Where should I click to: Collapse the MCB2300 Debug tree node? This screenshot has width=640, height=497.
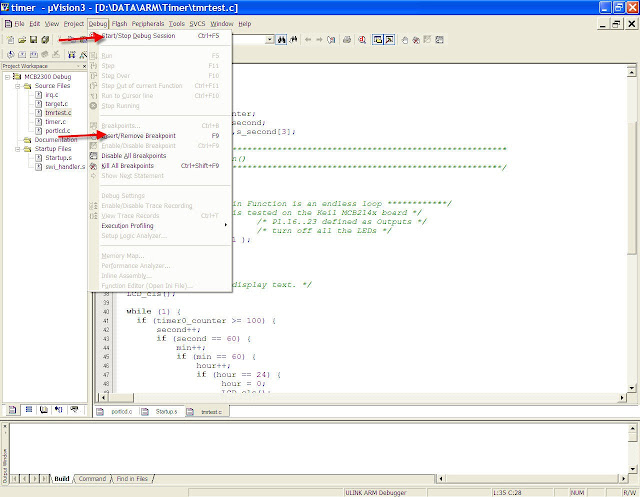(x=7, y=77)
